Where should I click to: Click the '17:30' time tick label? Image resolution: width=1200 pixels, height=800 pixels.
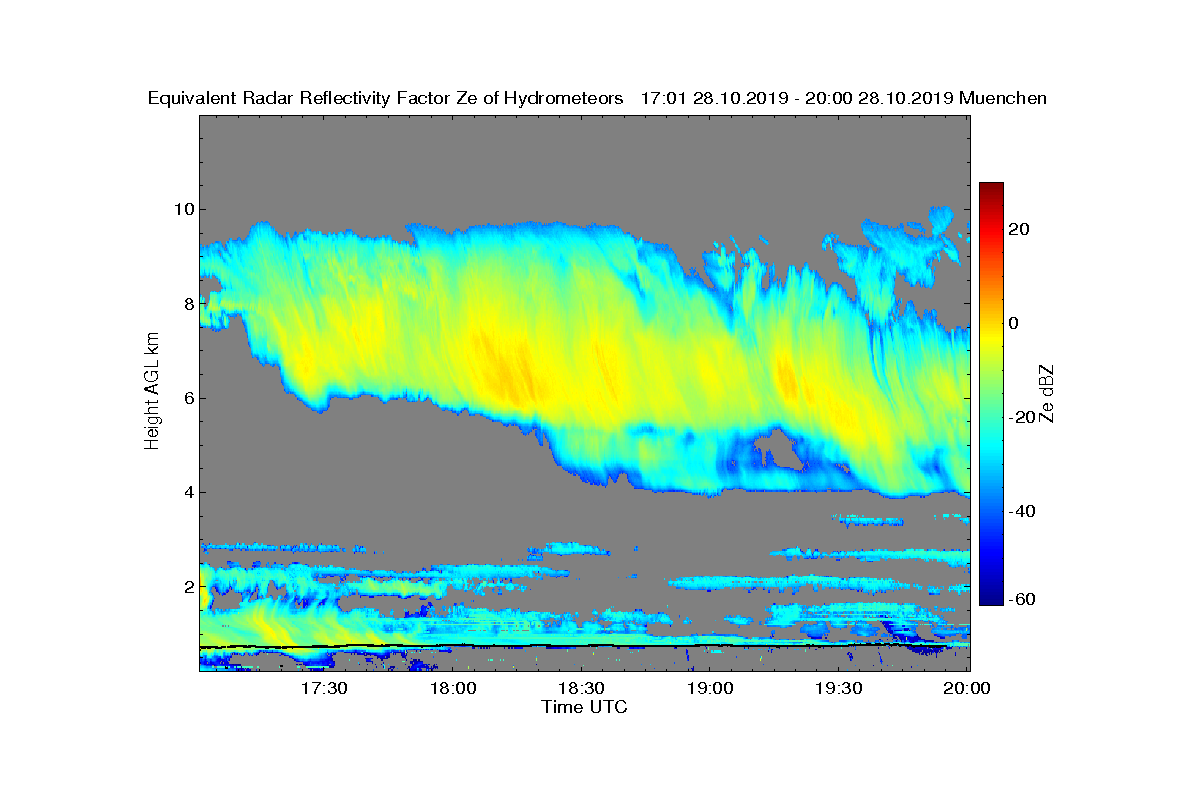tap(325, 689)
